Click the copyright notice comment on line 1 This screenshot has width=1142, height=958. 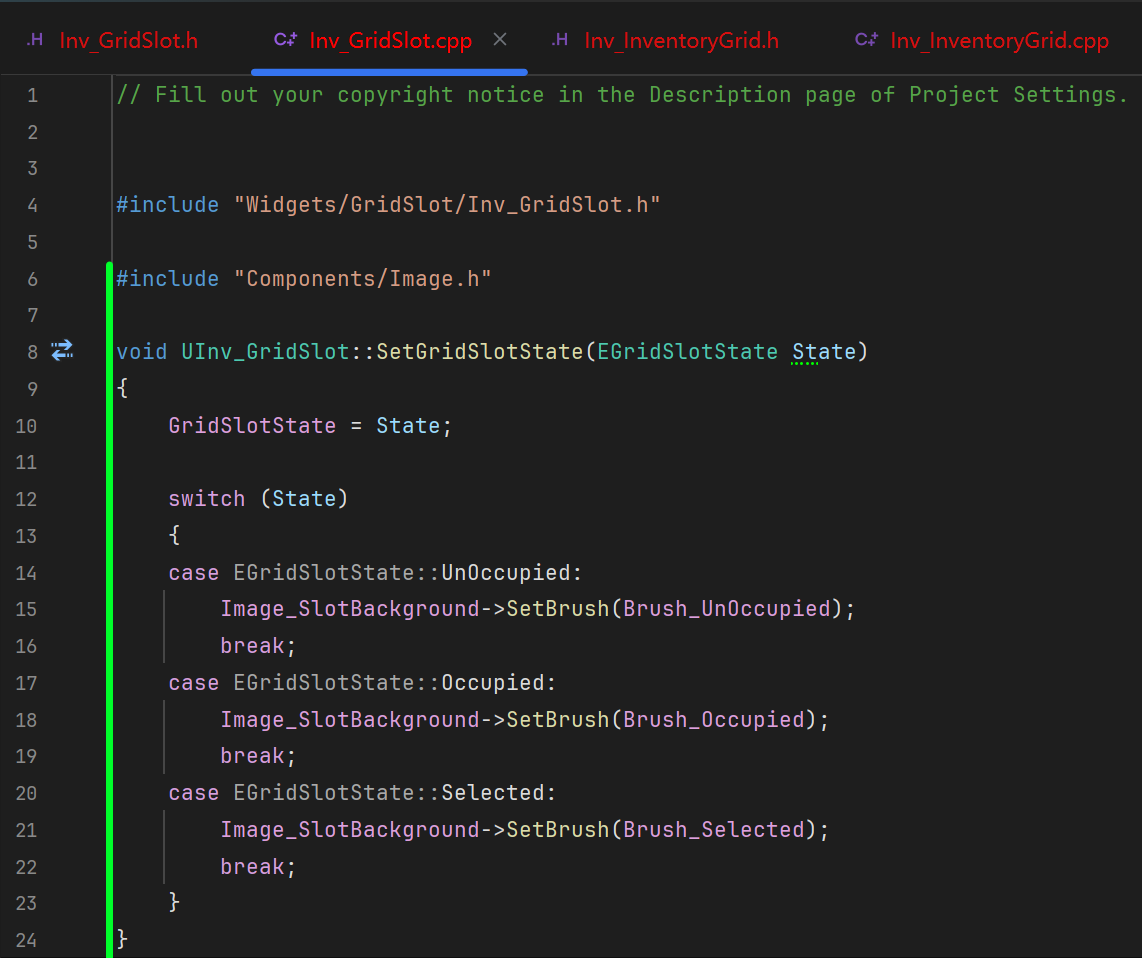623,95
